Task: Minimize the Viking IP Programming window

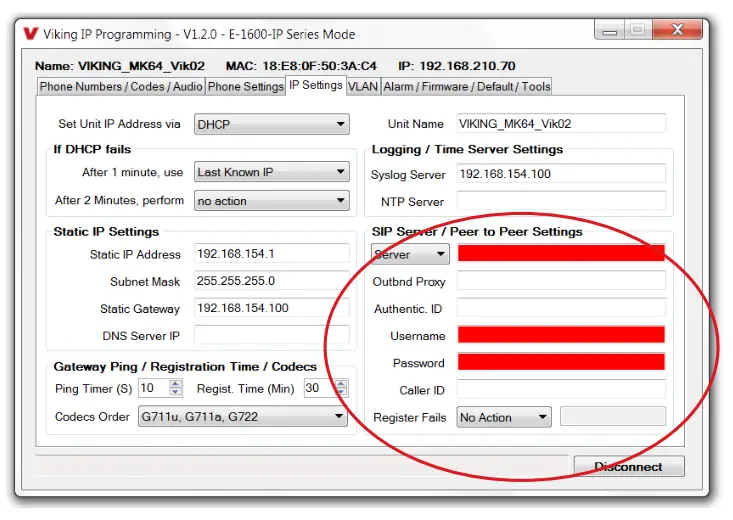Action: tap(609, 30)
